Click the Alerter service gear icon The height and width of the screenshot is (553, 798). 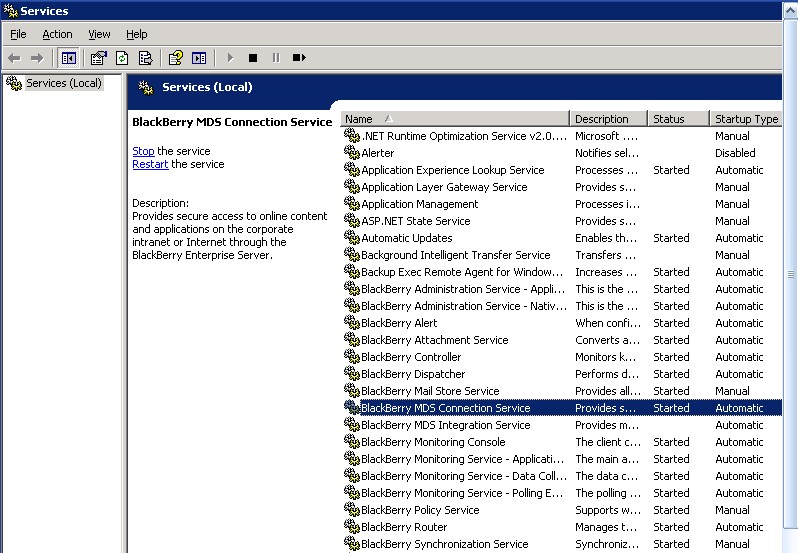352,152
